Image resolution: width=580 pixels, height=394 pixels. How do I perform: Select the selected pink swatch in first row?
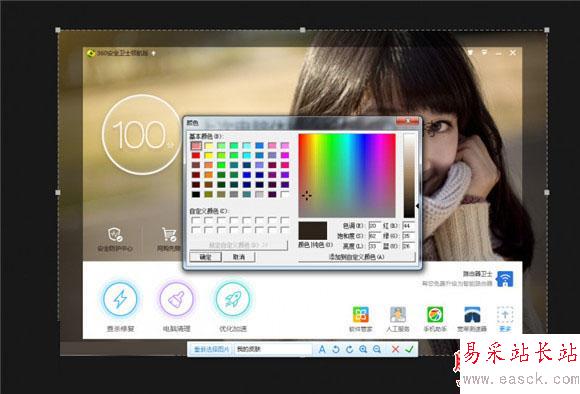tap(196, 145)
